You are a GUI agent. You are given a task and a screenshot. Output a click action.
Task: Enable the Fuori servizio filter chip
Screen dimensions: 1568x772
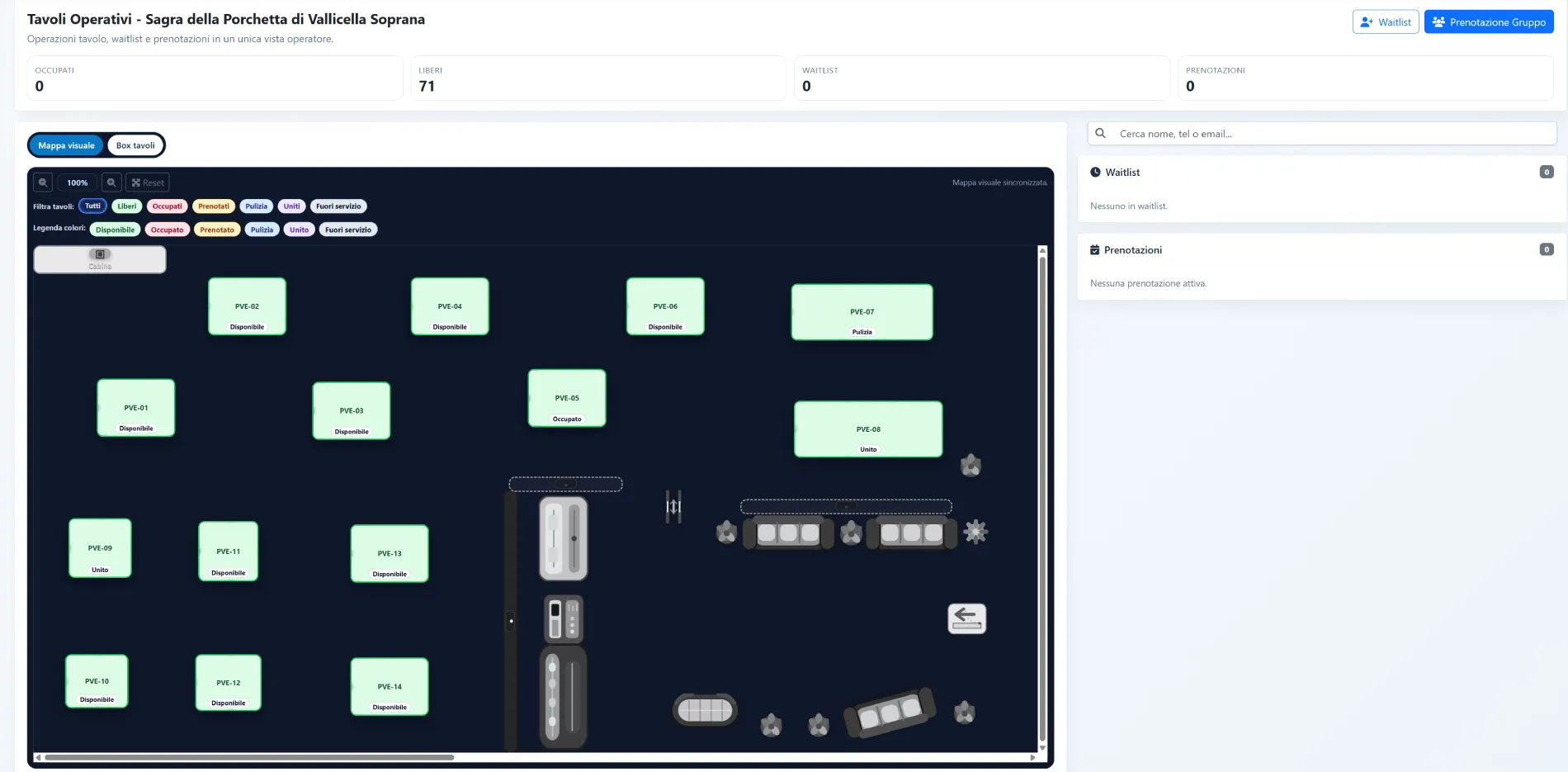(338, 206)
